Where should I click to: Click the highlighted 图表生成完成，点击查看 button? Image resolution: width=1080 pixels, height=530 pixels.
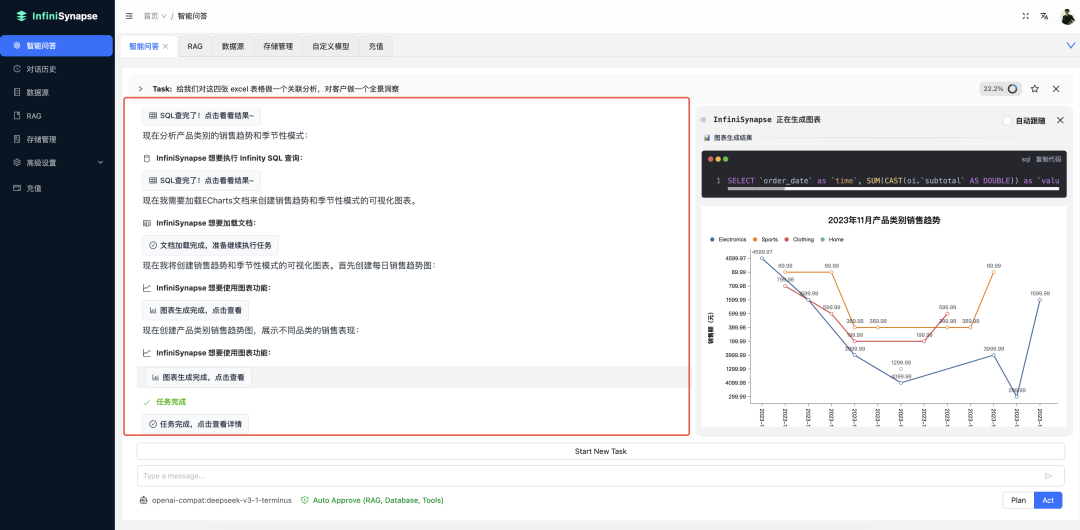pyautogui.click(x=198, y=377)
